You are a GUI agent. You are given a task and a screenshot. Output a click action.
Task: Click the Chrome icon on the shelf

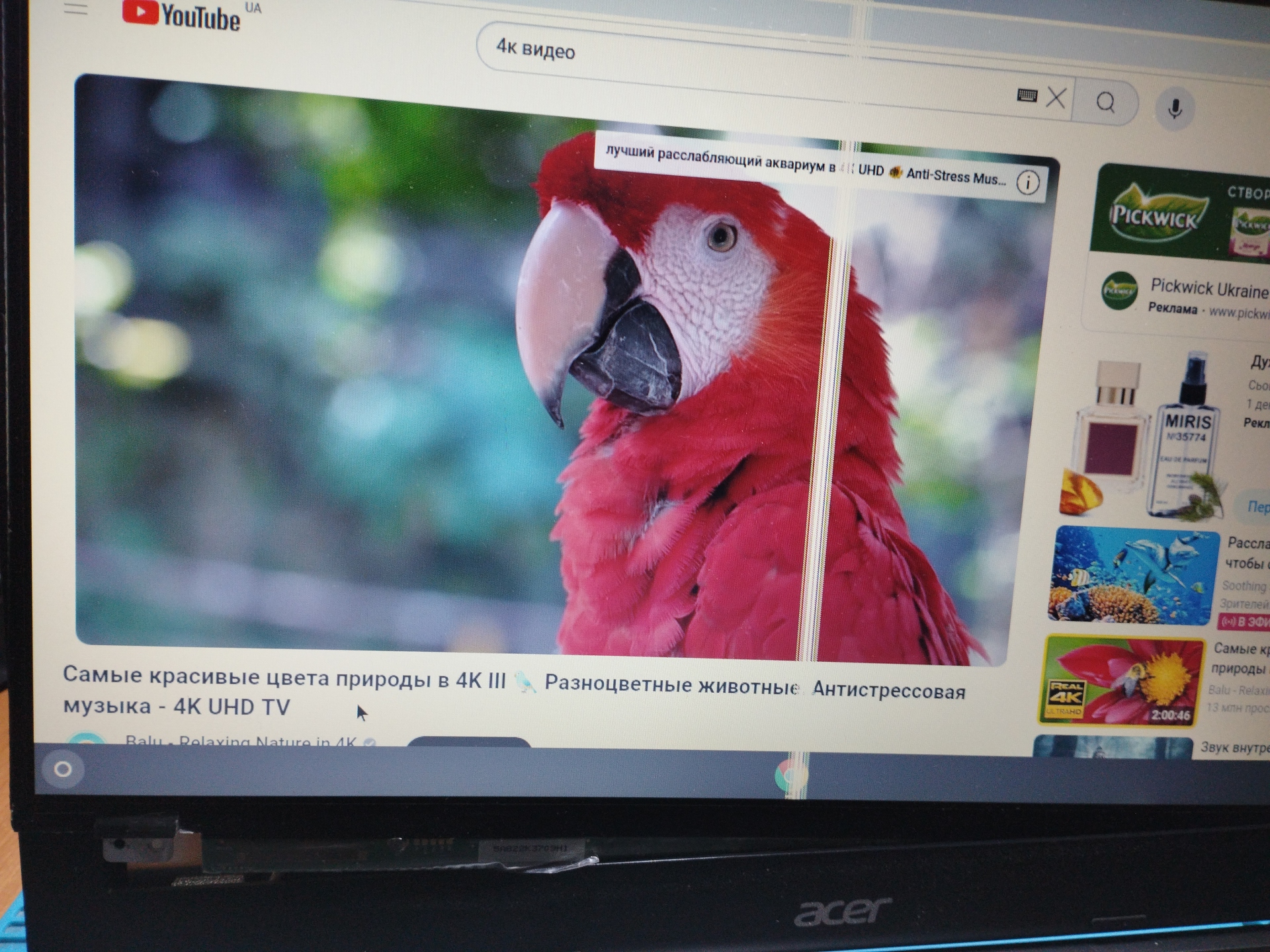click(x=790, y=777)
